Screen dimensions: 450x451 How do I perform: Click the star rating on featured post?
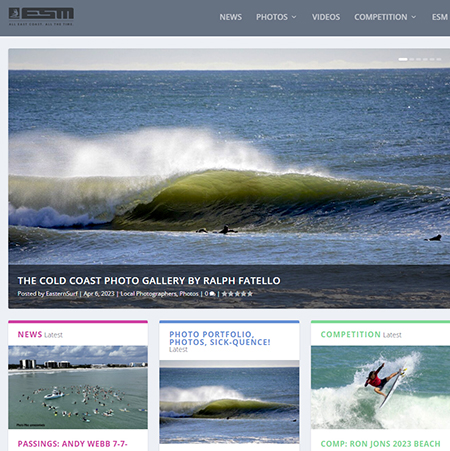pos(237,294)
